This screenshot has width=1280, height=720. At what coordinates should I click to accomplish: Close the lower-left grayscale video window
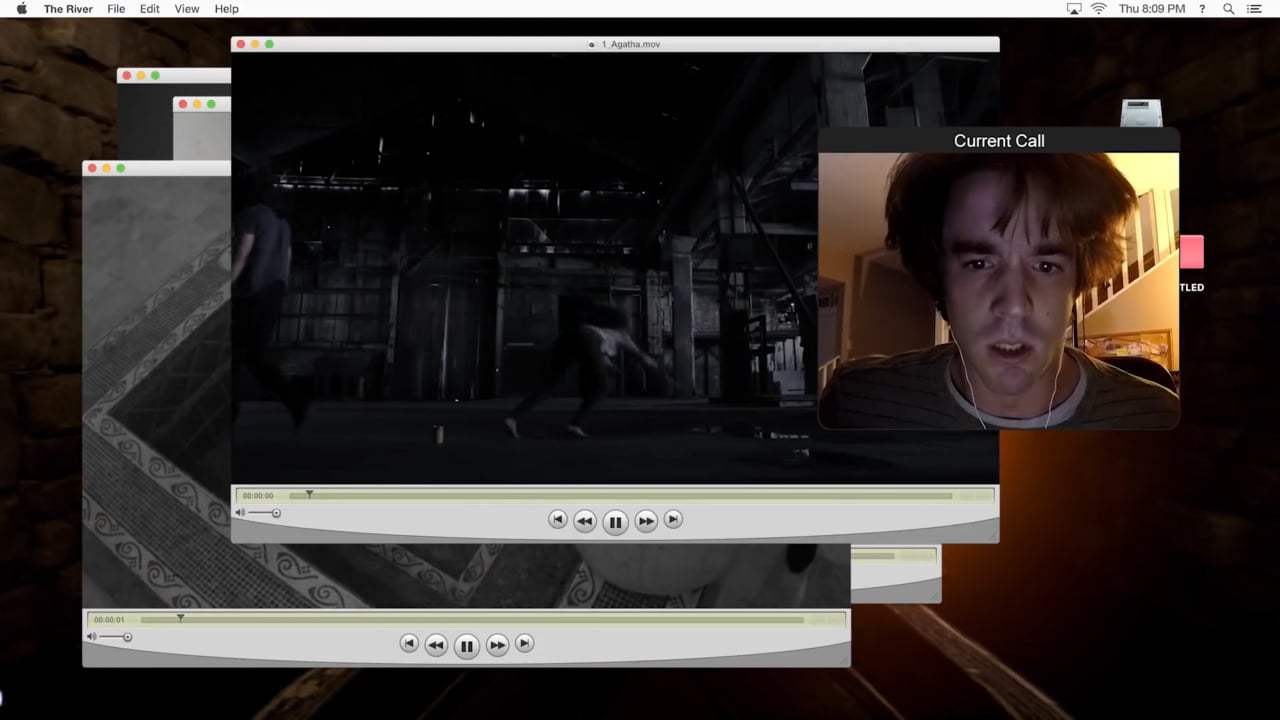click(x=92, y=168)
